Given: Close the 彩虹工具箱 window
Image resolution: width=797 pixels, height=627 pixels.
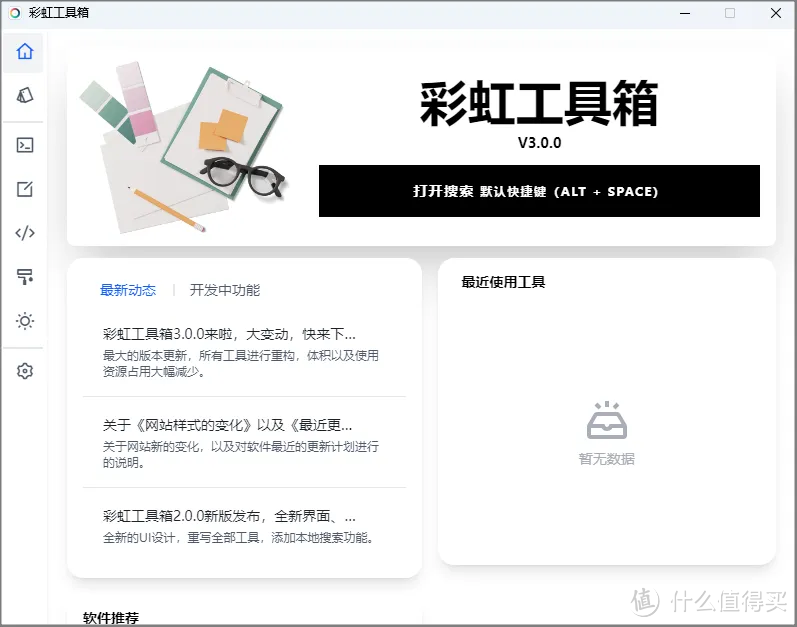Looking at the screenshot, I should point(776,13).
